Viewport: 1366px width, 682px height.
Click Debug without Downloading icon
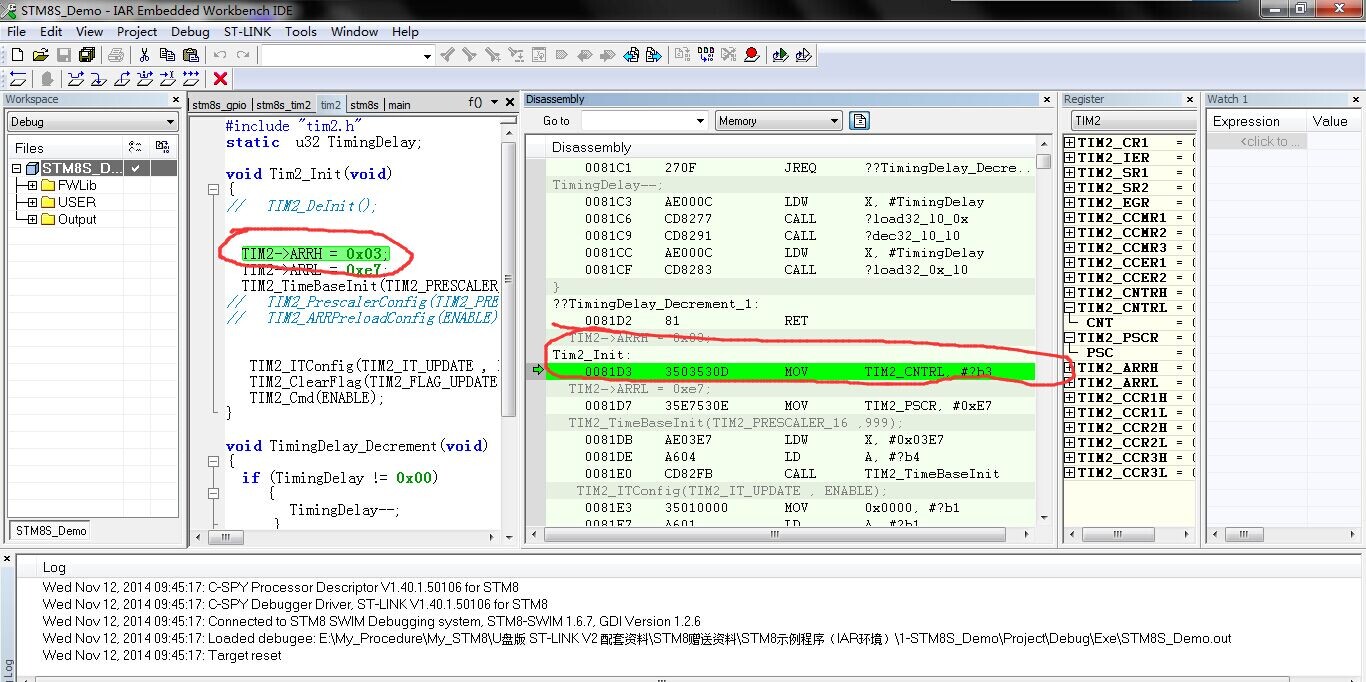pyautogui.click(x=803, y=55)
